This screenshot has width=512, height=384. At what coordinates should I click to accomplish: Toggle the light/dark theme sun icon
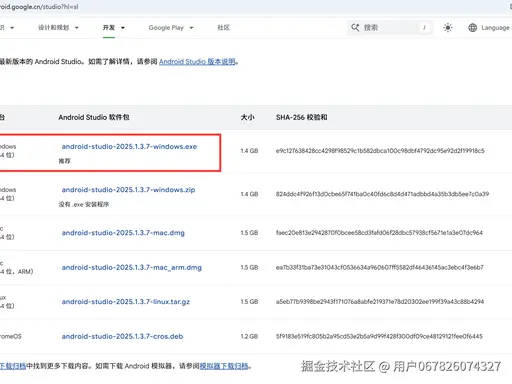coord(448,28)
